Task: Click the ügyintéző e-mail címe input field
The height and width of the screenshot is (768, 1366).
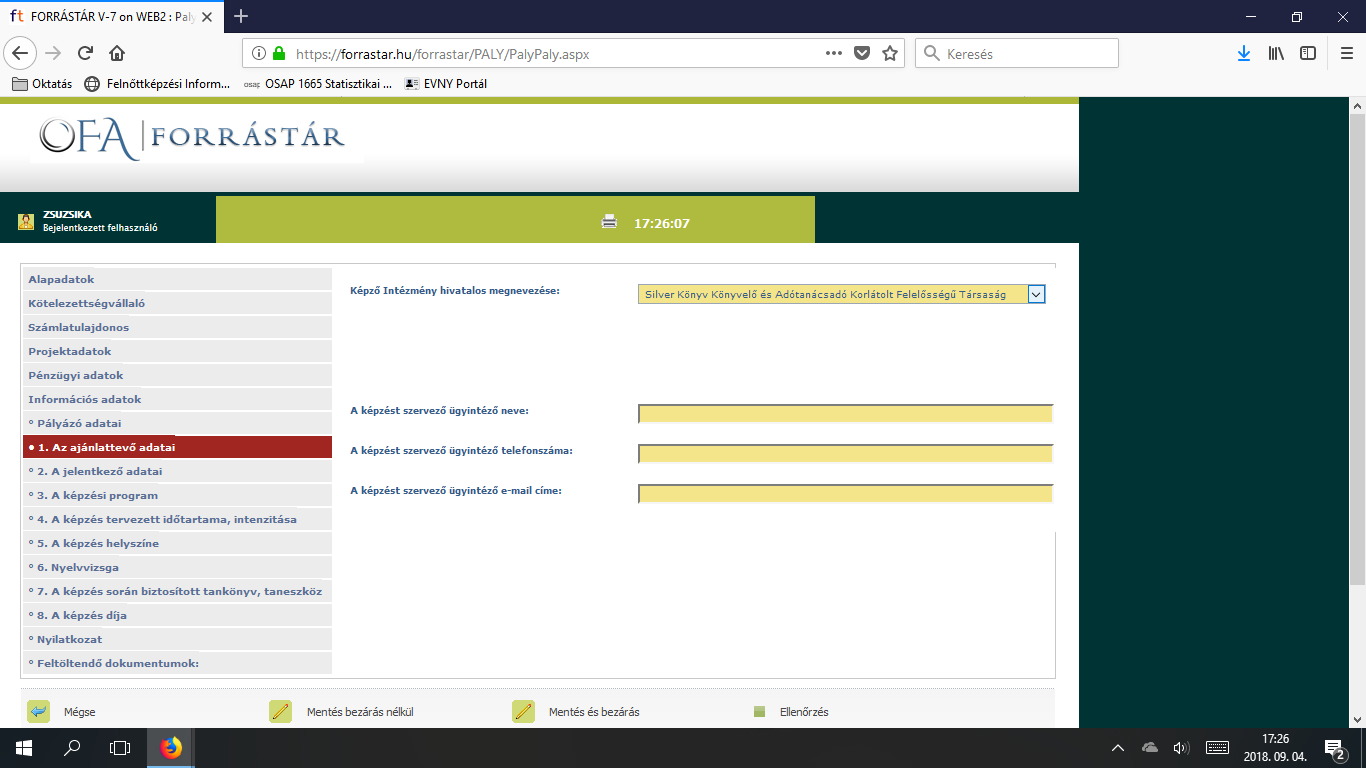Action: (x=846, y=494)
